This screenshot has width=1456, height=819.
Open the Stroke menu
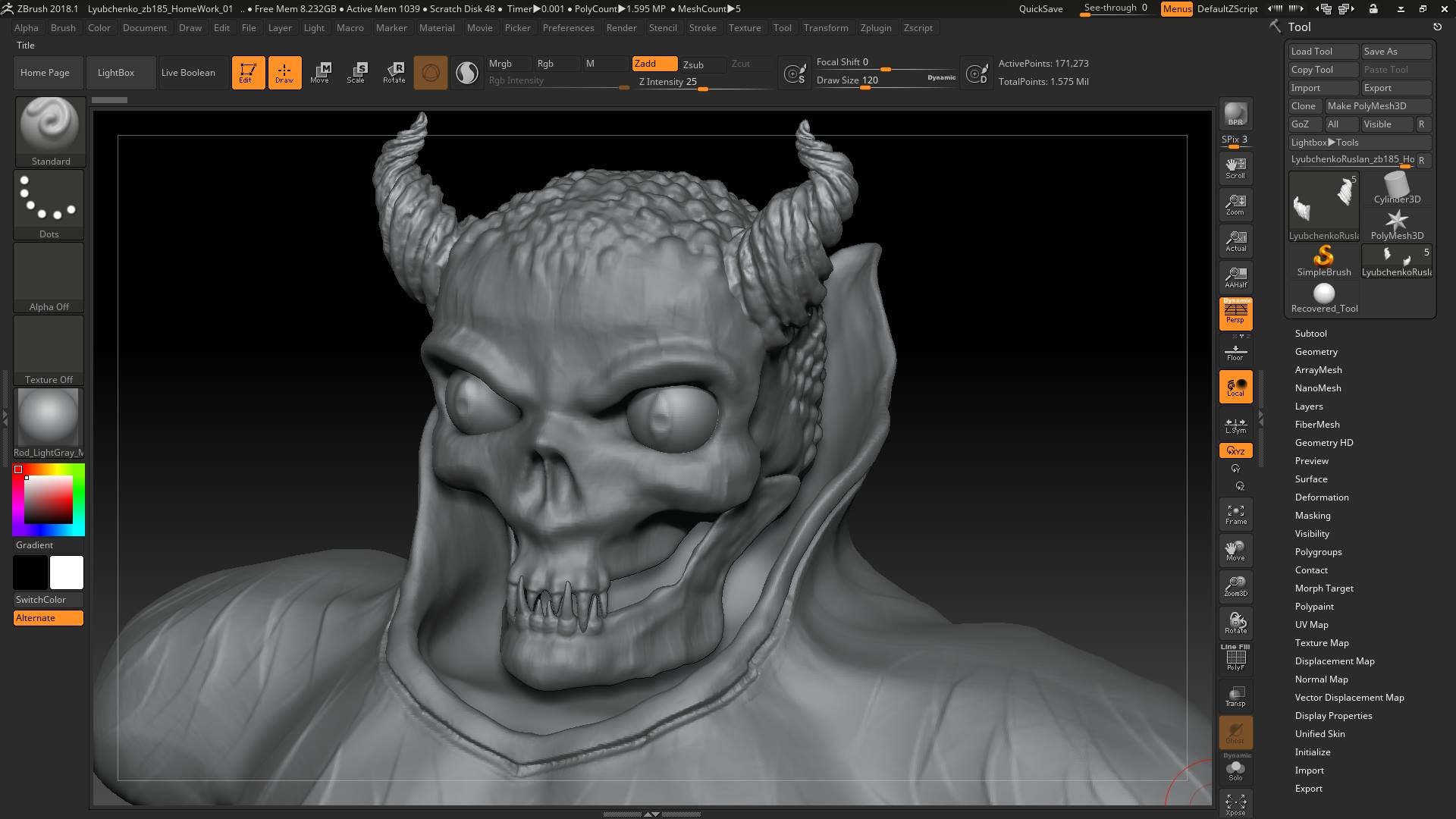[x=702, y=28]
